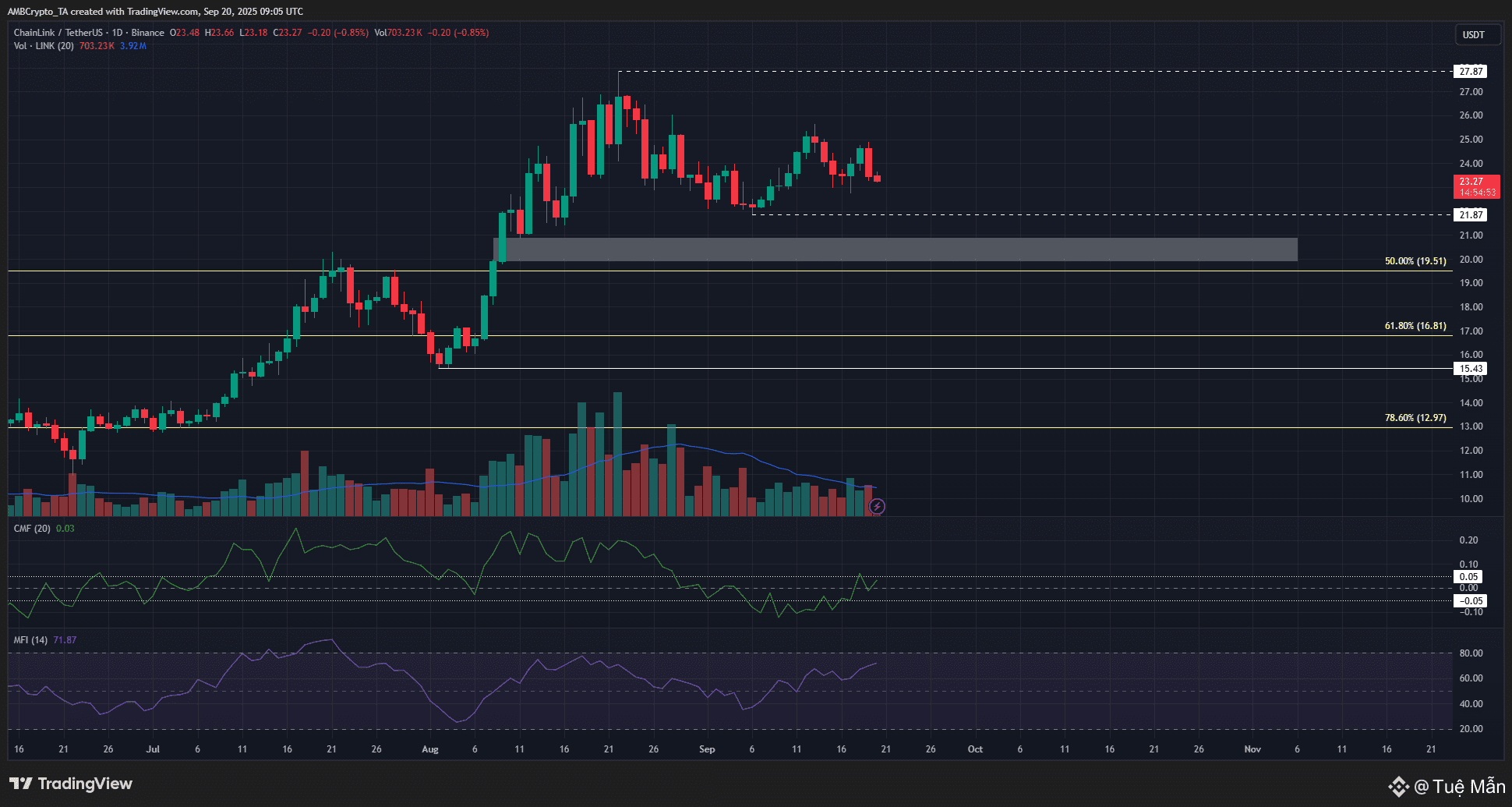This screenshot has width=1512, height=807.
Task: Click the 15.43 swing low price label
Action: tap(1471, 369)
